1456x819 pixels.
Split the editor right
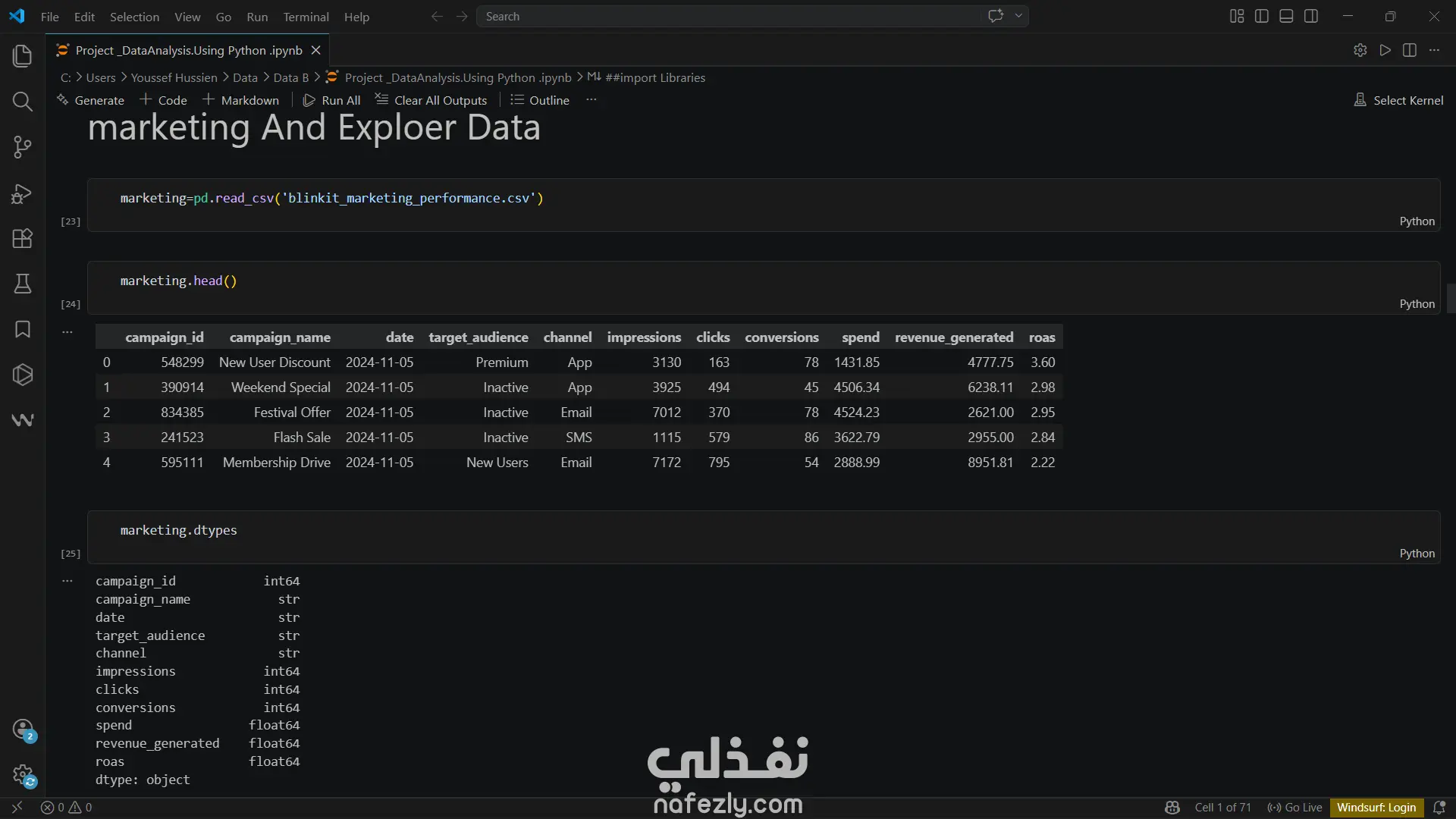[x=1410, y=50]
